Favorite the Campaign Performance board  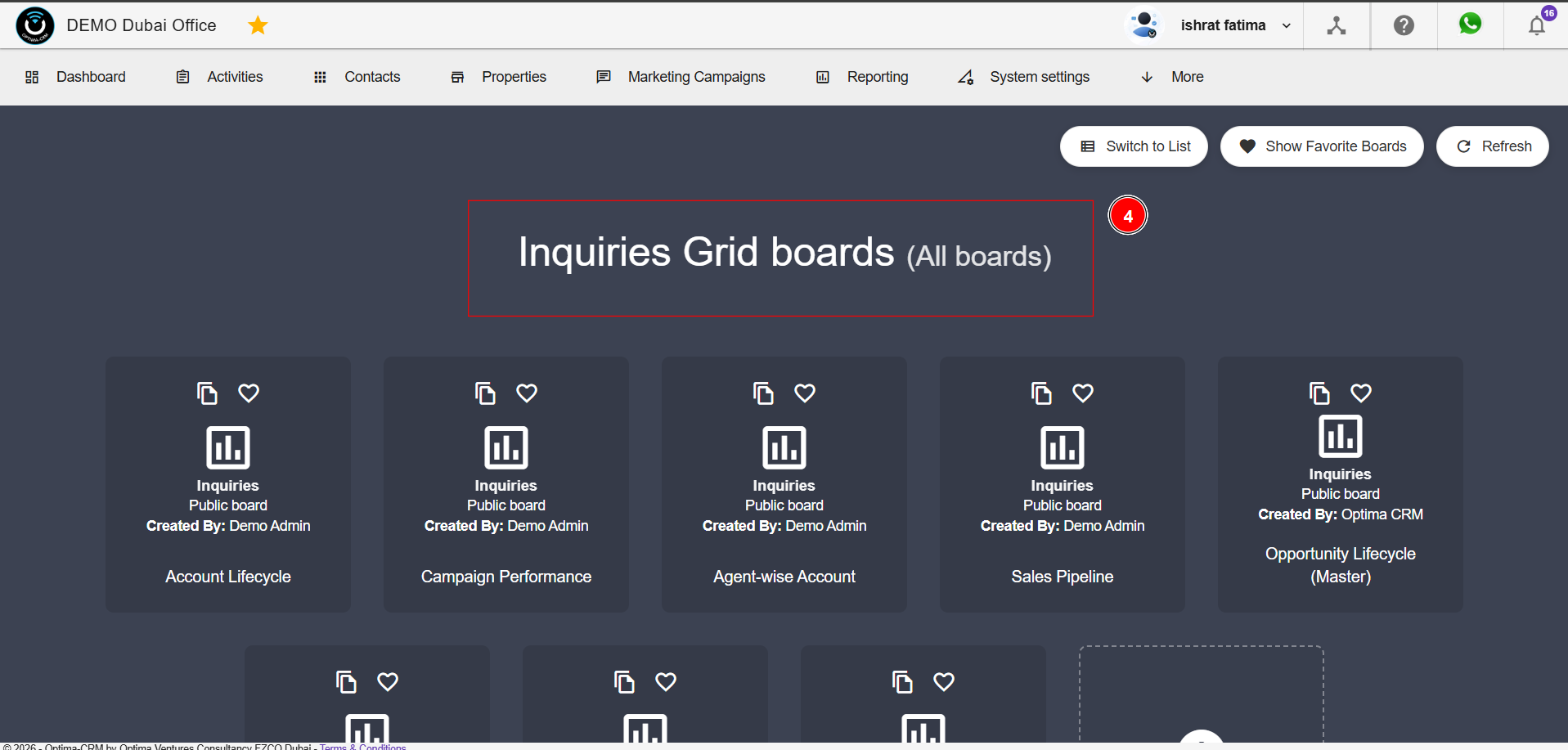click(x=527, y=393)
